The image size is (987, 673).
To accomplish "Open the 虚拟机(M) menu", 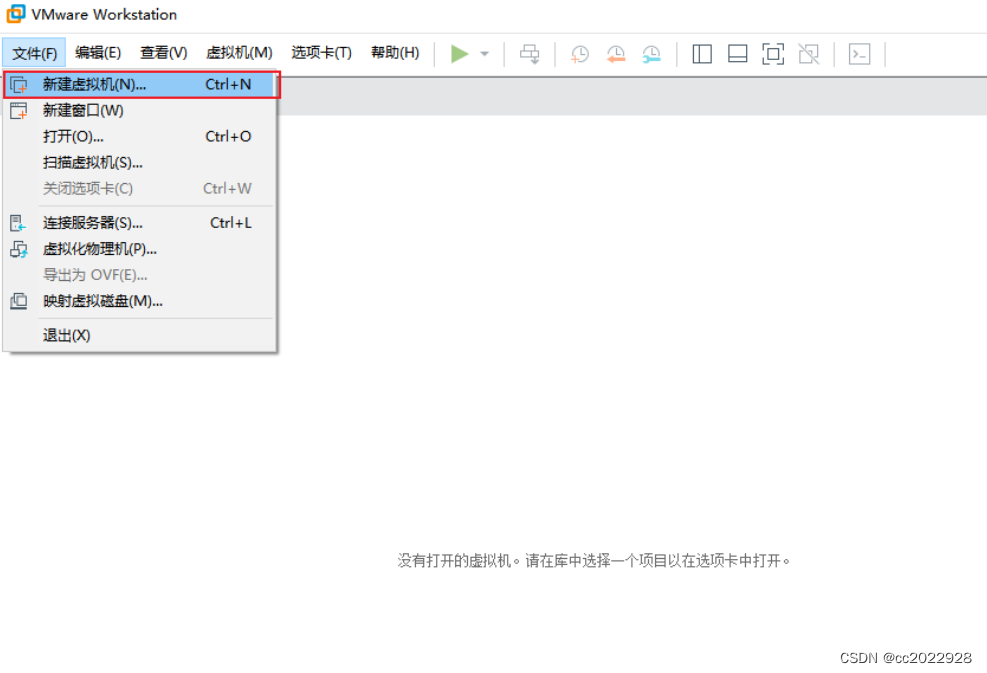I will 239,53.
